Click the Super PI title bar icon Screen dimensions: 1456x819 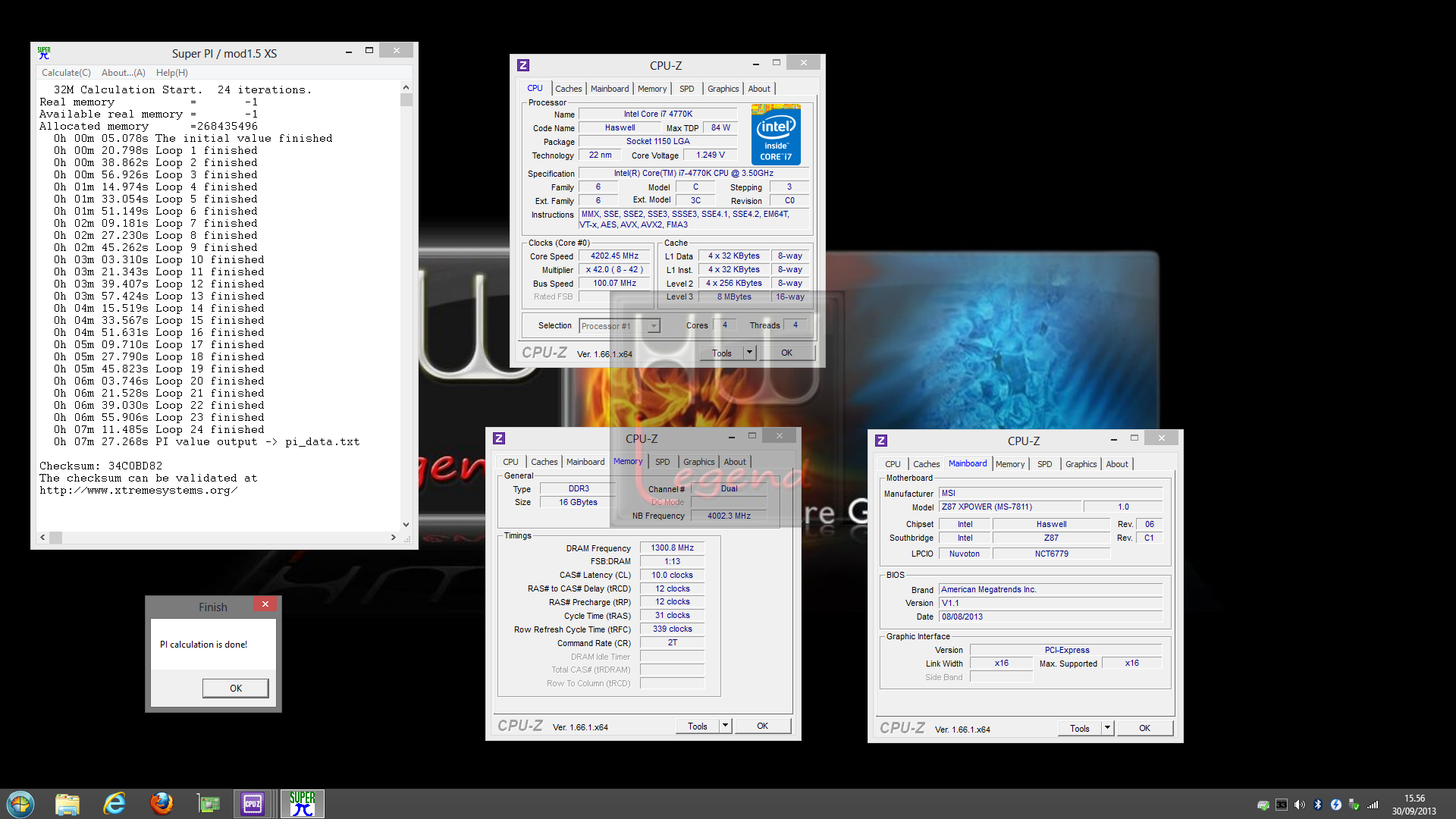(44, 52)
